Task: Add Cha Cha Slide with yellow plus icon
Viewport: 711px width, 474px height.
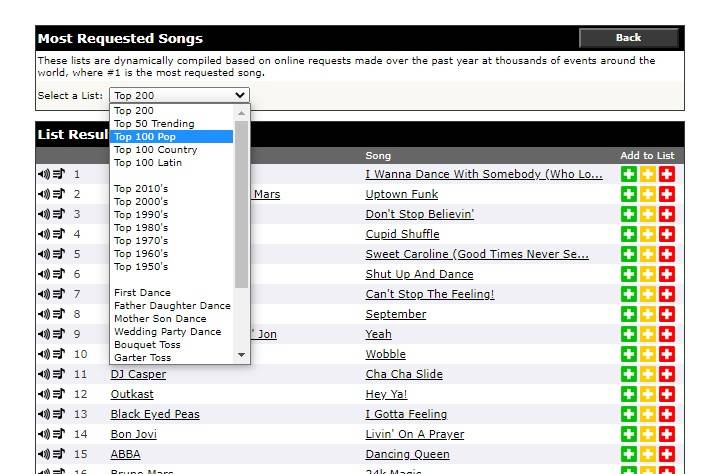Action: coord(648,374)
